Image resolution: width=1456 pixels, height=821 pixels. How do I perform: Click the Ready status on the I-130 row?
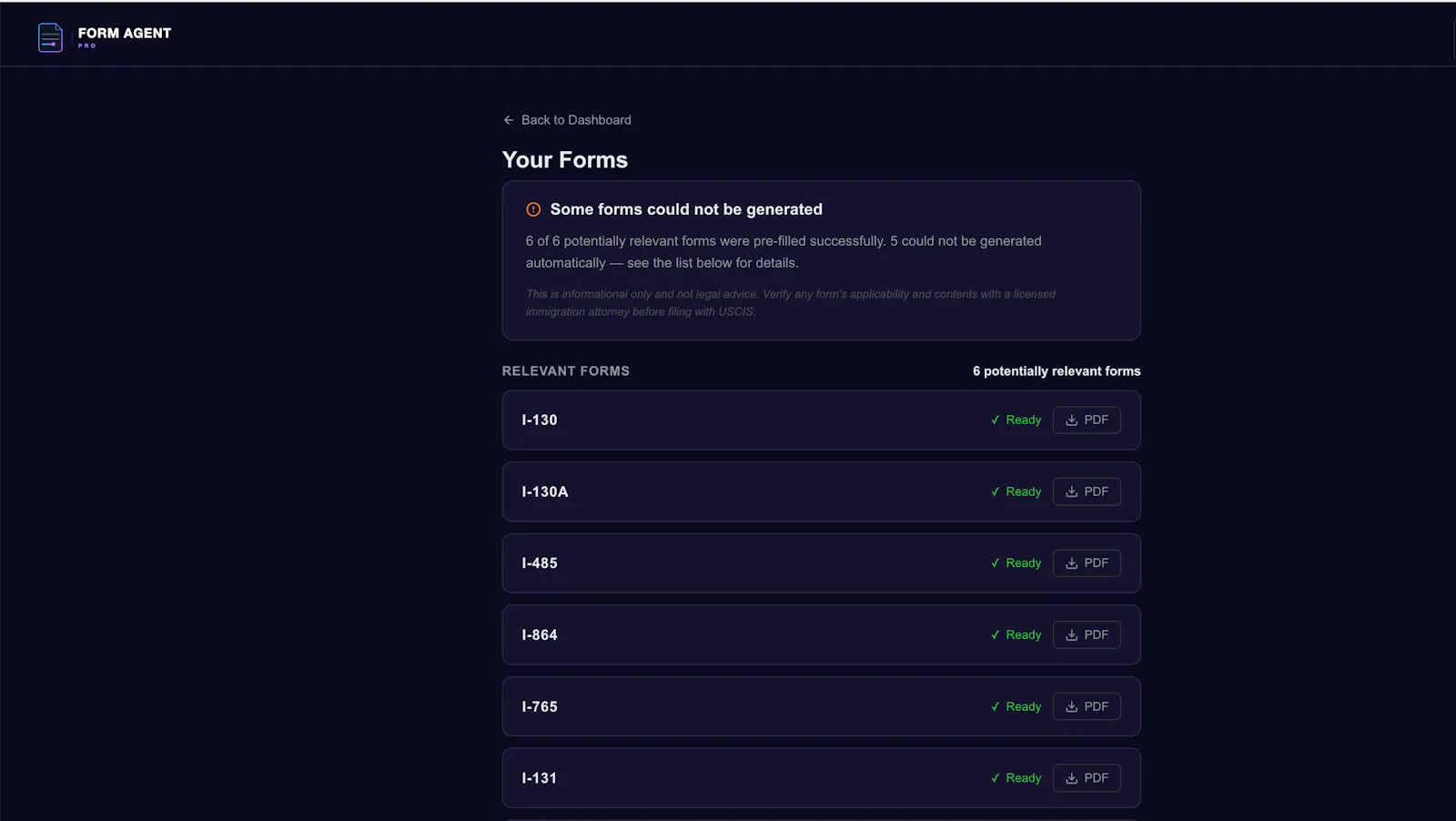pos(1016,420)
